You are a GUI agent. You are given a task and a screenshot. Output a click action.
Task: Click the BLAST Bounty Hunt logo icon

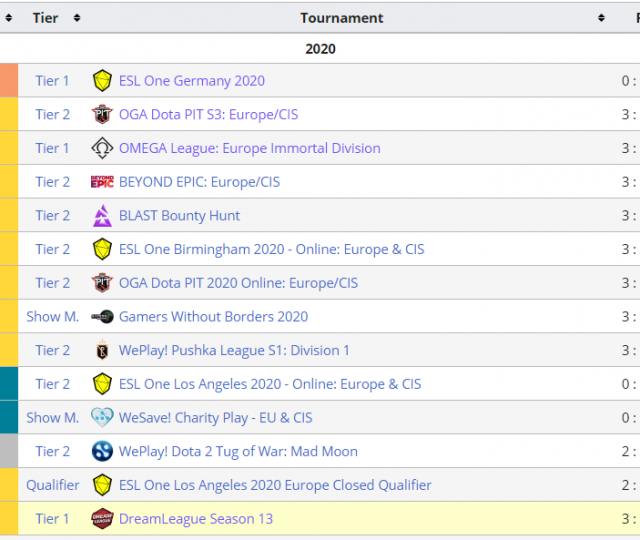[x=102, y=216]
